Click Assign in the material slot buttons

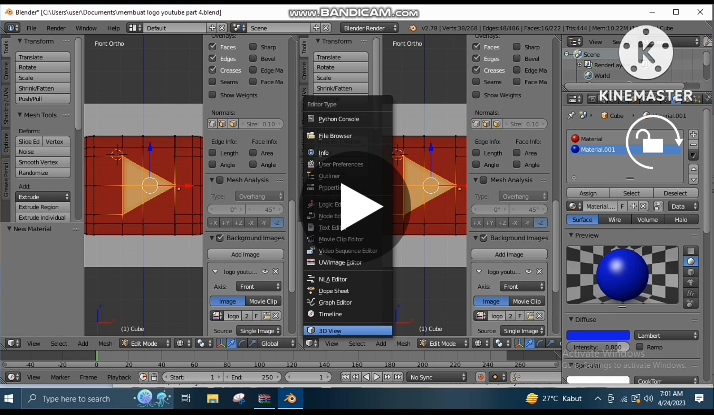(x=588, y=193)
